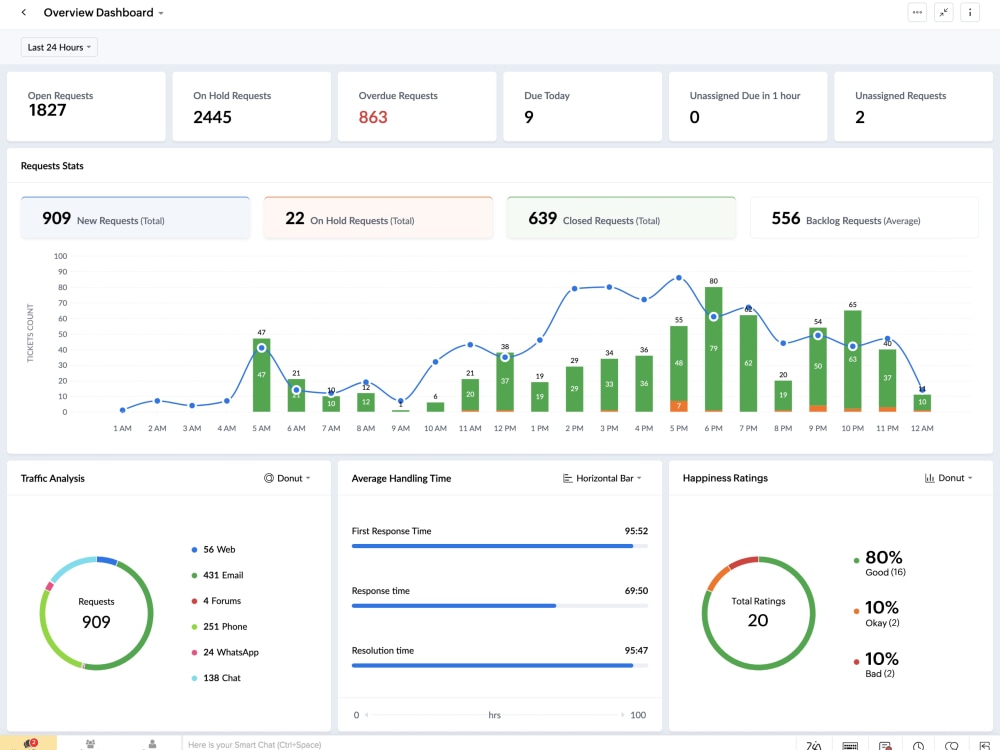Image resolution: width=1000 pixels, height=750 pixels.
Task: Go back using the left arrow
Action: coord(24,12)
